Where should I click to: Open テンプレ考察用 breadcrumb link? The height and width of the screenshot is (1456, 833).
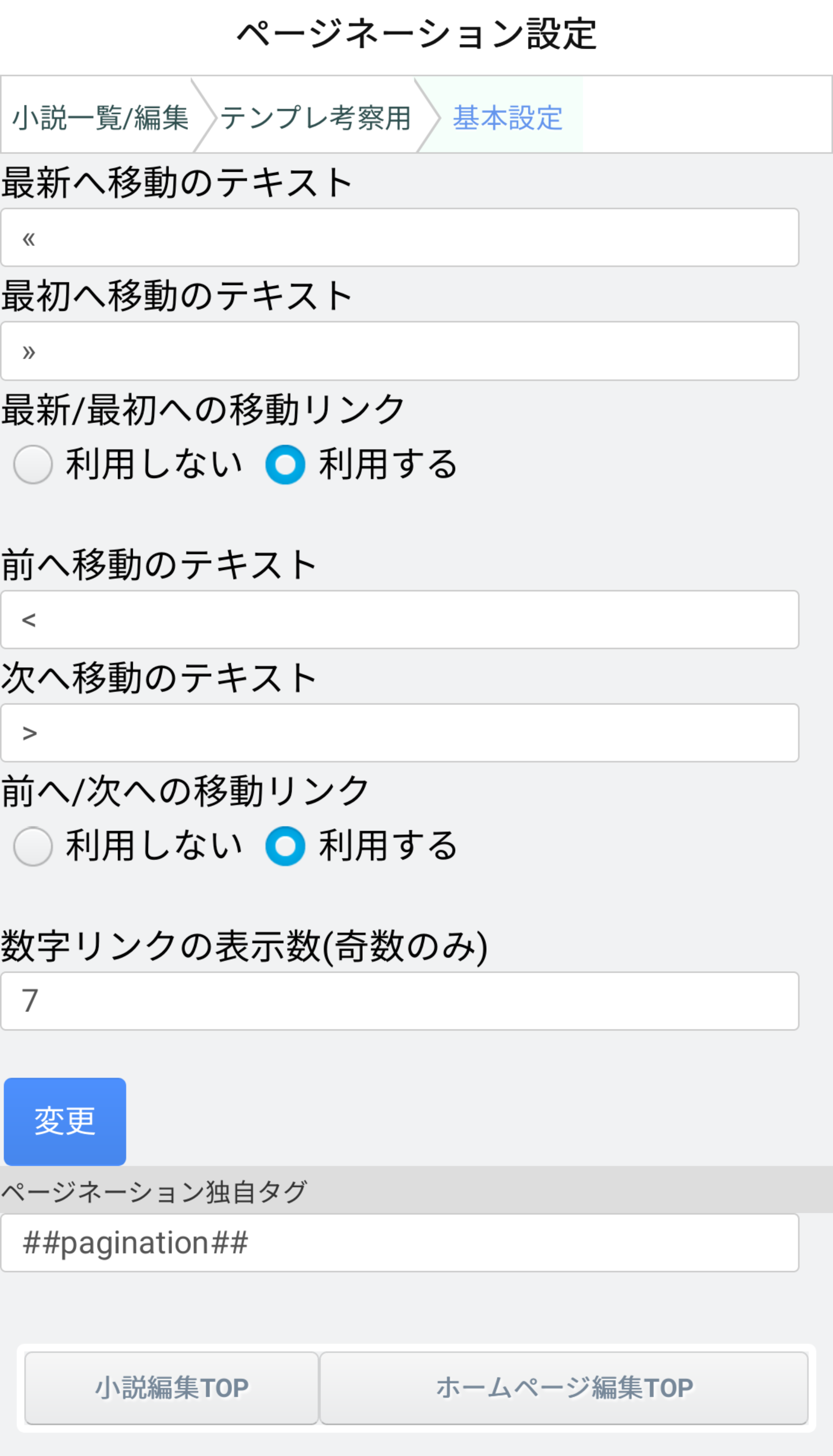coord(316,118)
